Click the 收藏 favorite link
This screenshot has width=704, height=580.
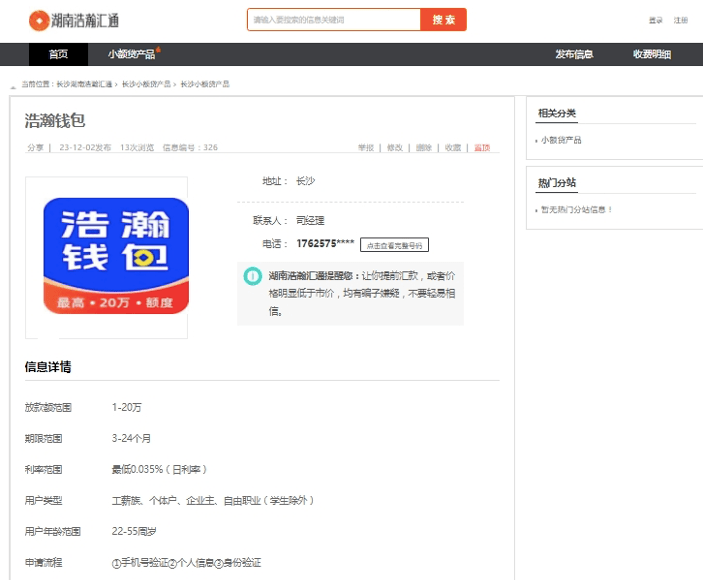pyautogui.click(x=453, y=147)
